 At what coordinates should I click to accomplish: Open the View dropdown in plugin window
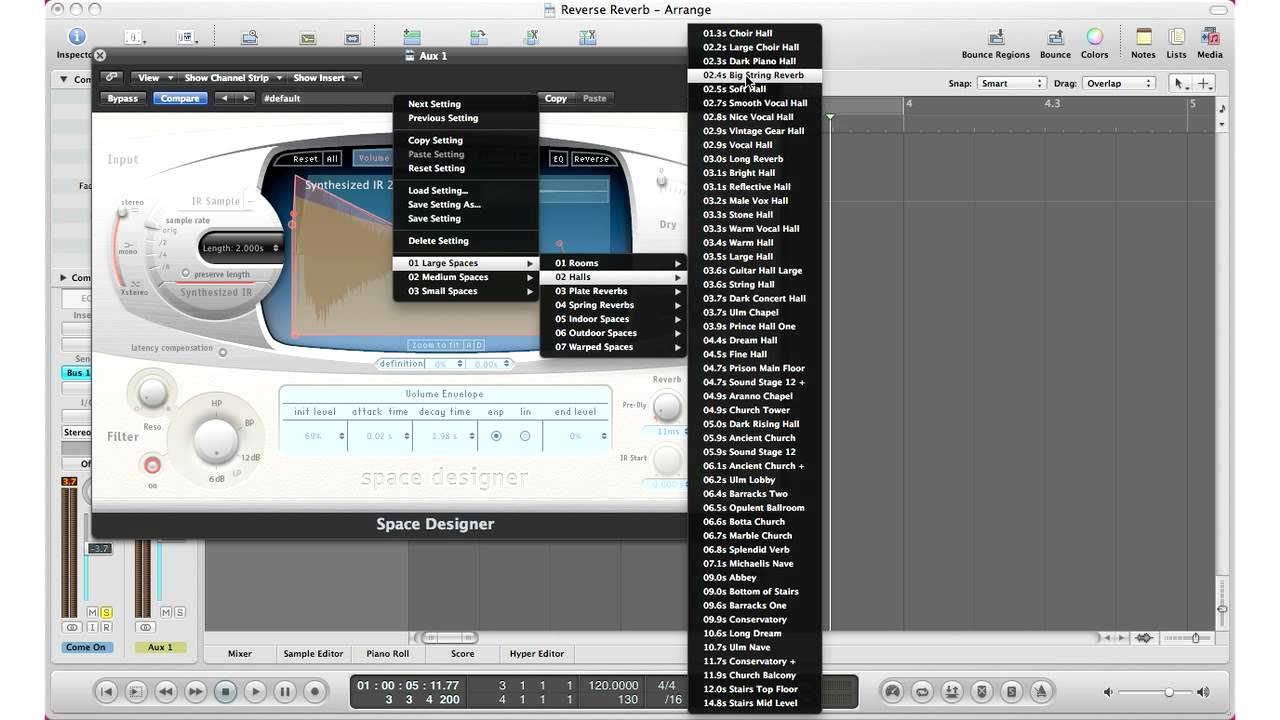point(154,78)
